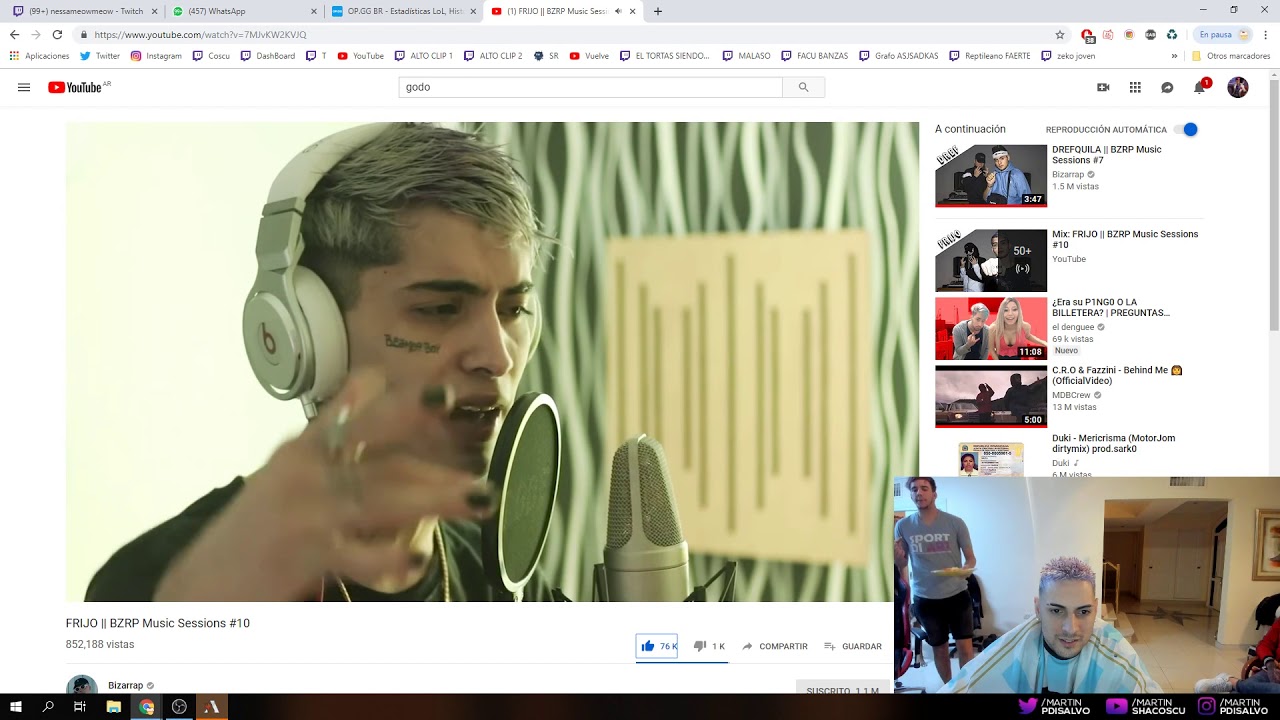Open the Instagram bookmark

[x=156, y=56]
